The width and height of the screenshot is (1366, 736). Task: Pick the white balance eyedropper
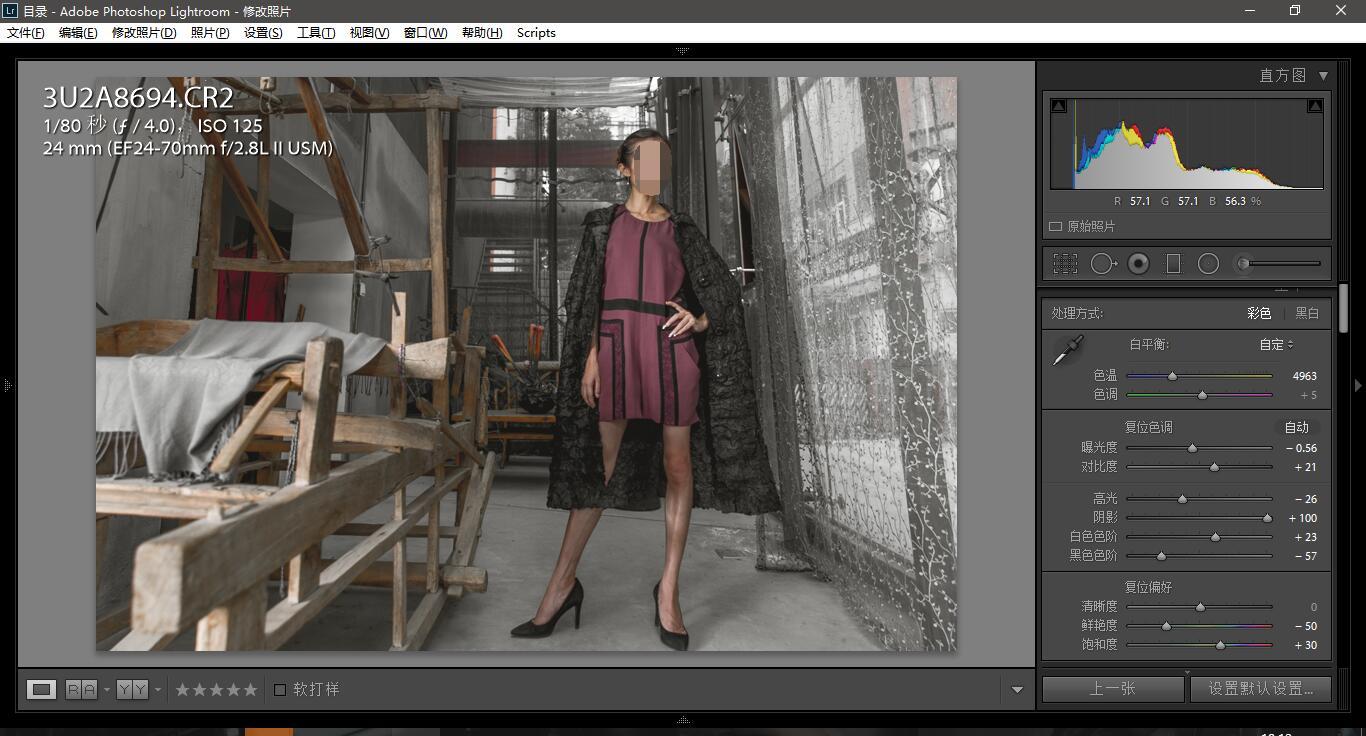coord(1068,351)
